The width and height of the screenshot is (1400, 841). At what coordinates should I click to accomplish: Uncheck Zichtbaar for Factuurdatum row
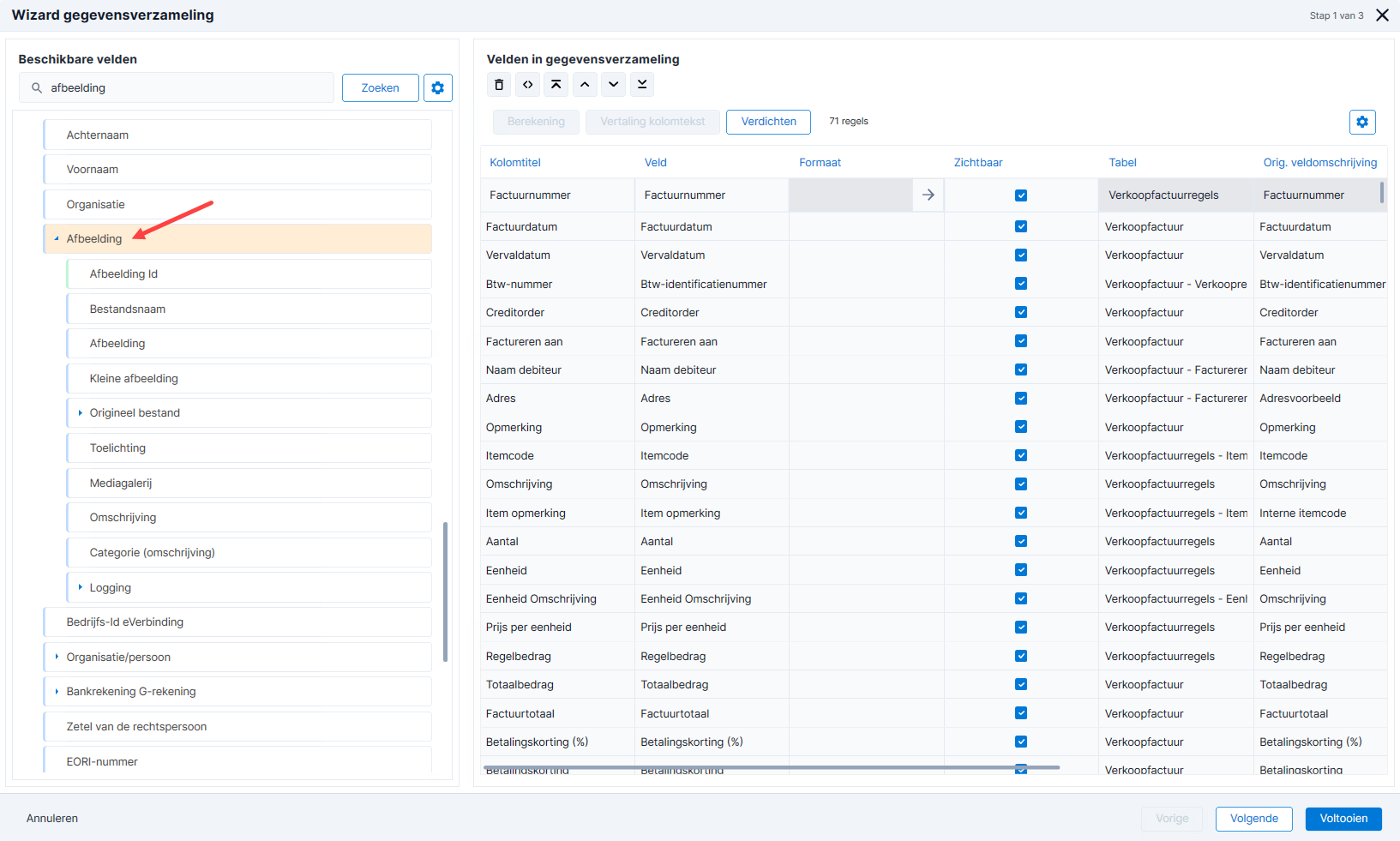pos(1021,226)
